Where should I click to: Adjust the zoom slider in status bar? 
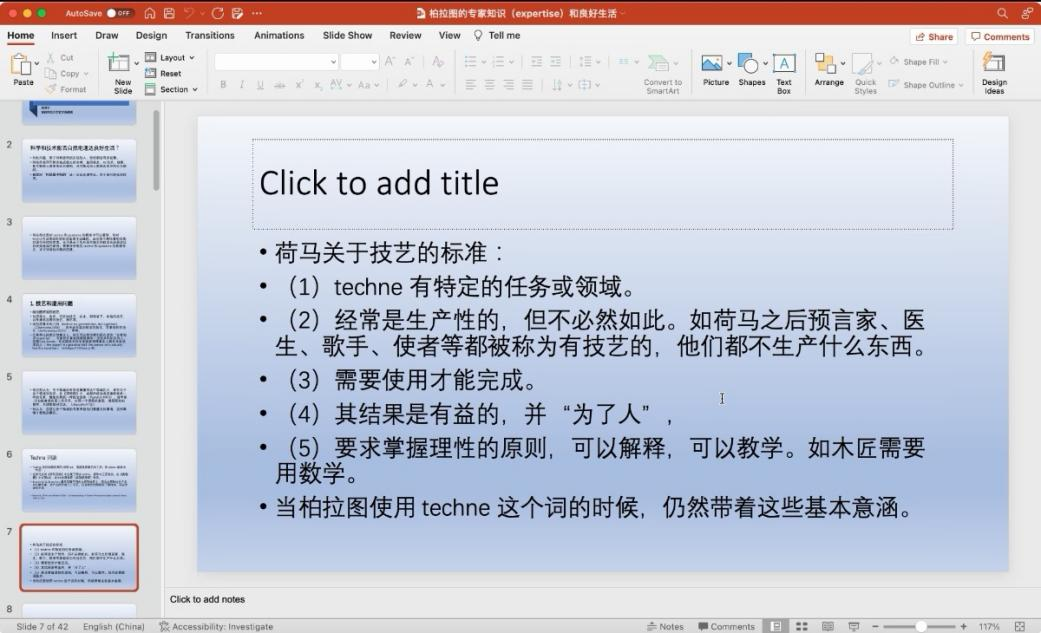tap(920, 626)
